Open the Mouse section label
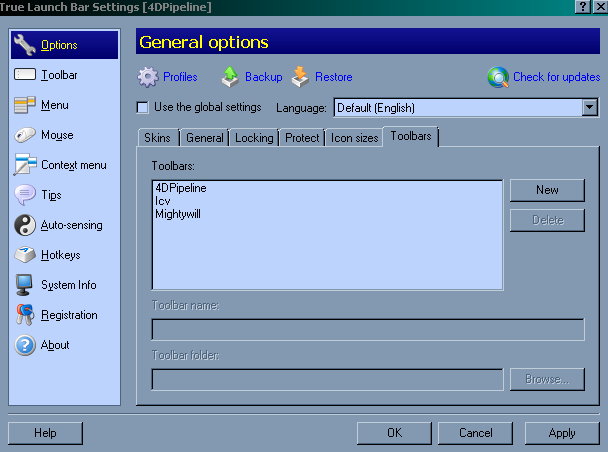This screenshot has height=452, width=608. point(57,135)
